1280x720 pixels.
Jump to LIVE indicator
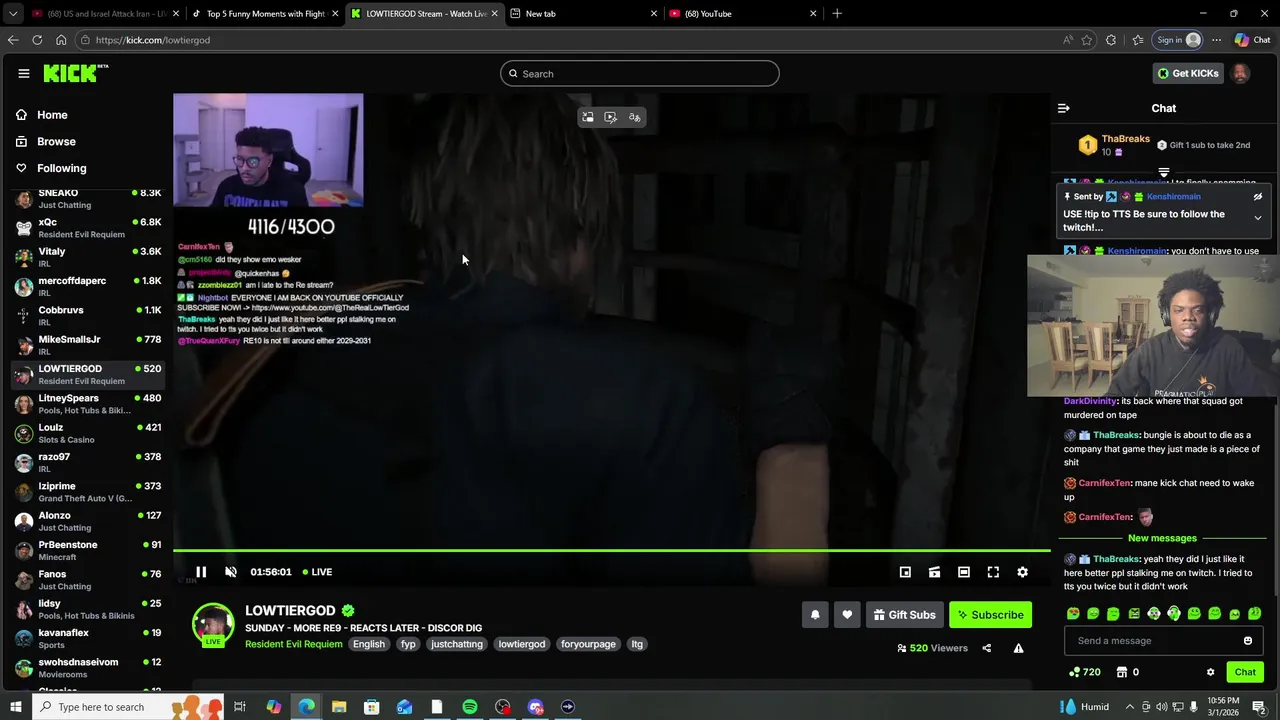[316, 572]
